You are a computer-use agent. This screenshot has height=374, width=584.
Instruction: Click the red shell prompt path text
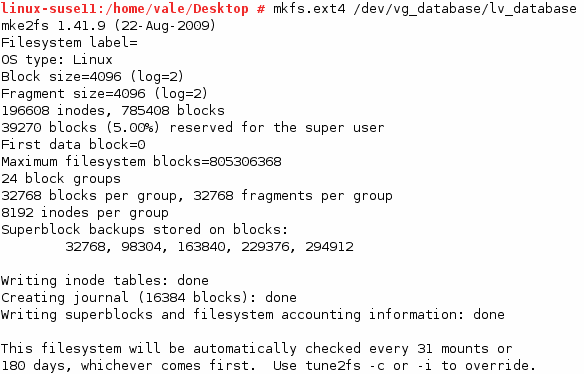[124, 9]
